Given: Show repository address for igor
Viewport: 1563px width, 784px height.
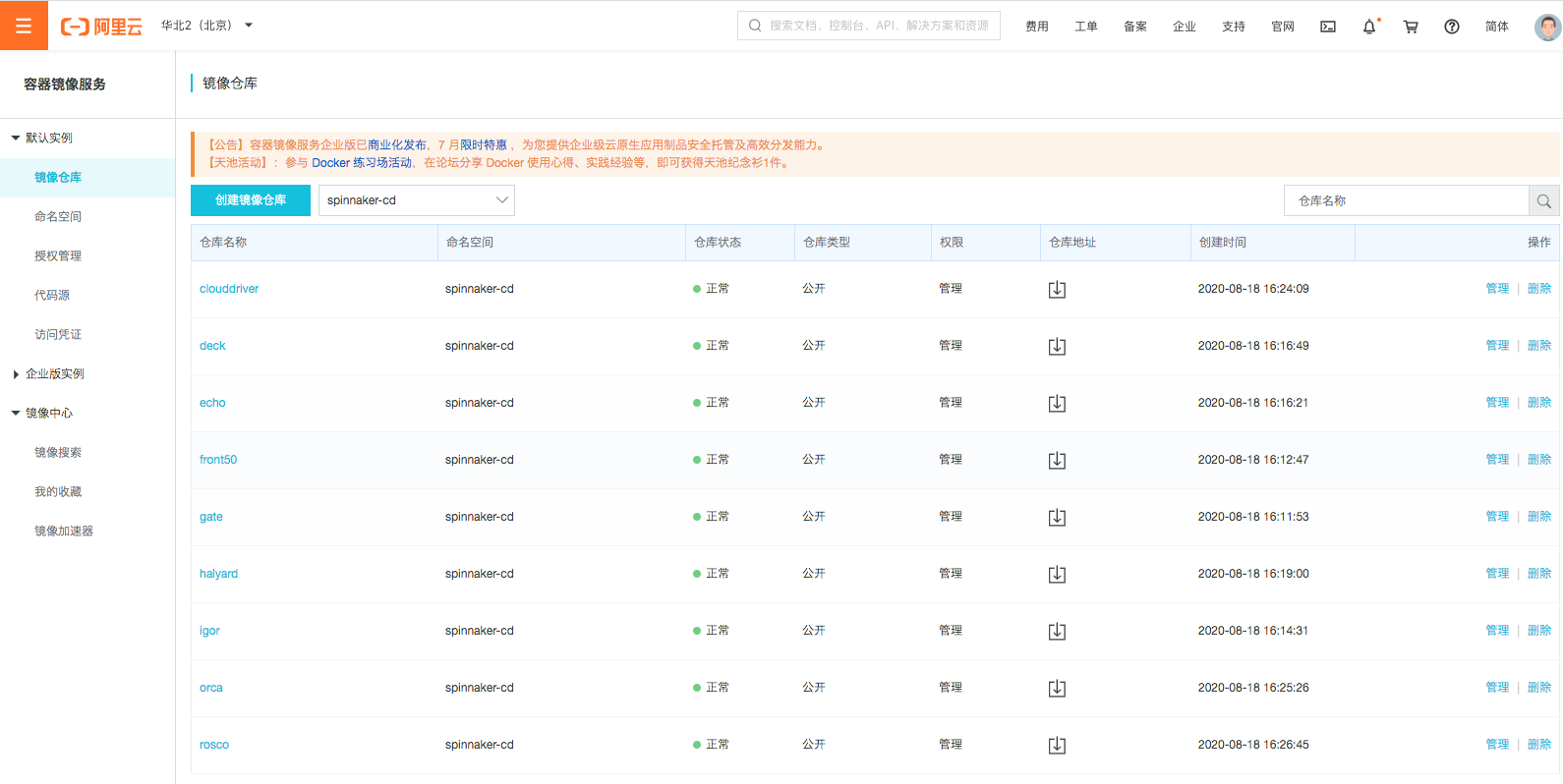Looking at the screenshot, I should (x=1057, y=631).
